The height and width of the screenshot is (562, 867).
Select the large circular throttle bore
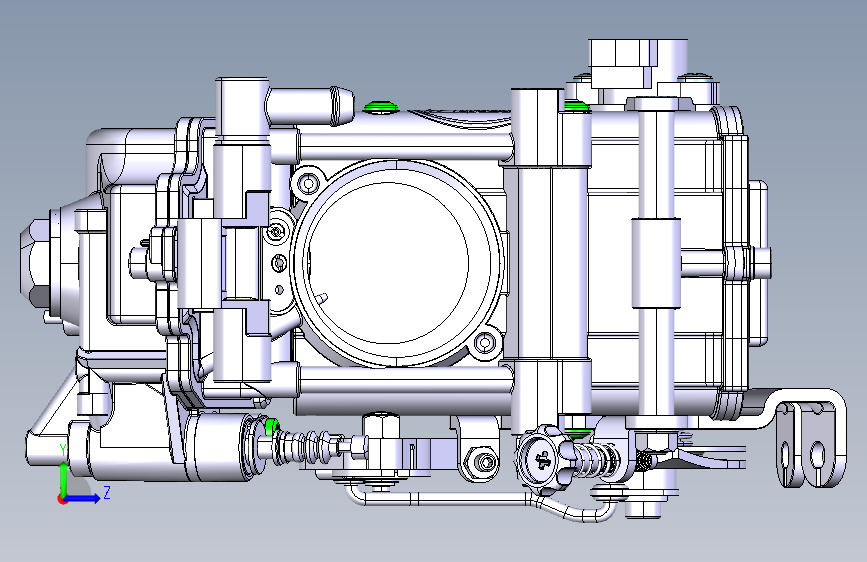coord(398,263)
